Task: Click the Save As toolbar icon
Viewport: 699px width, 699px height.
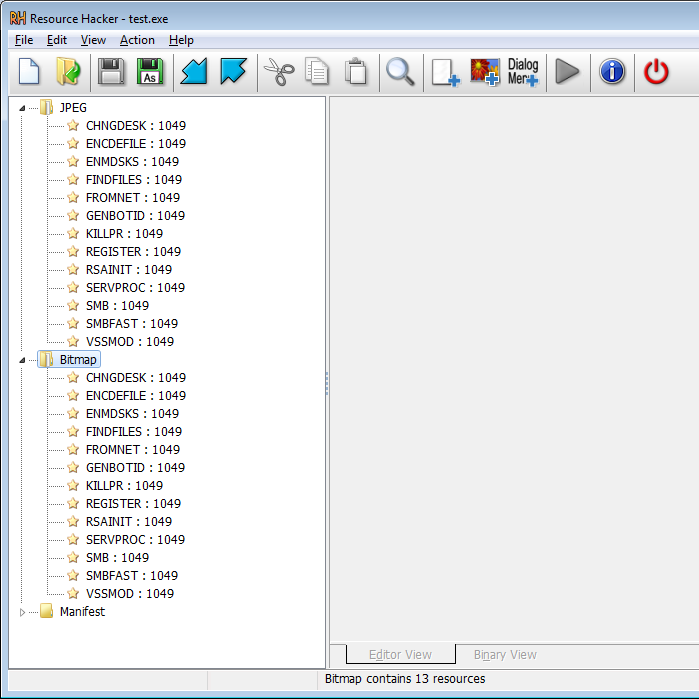Action: coord(150,72)
